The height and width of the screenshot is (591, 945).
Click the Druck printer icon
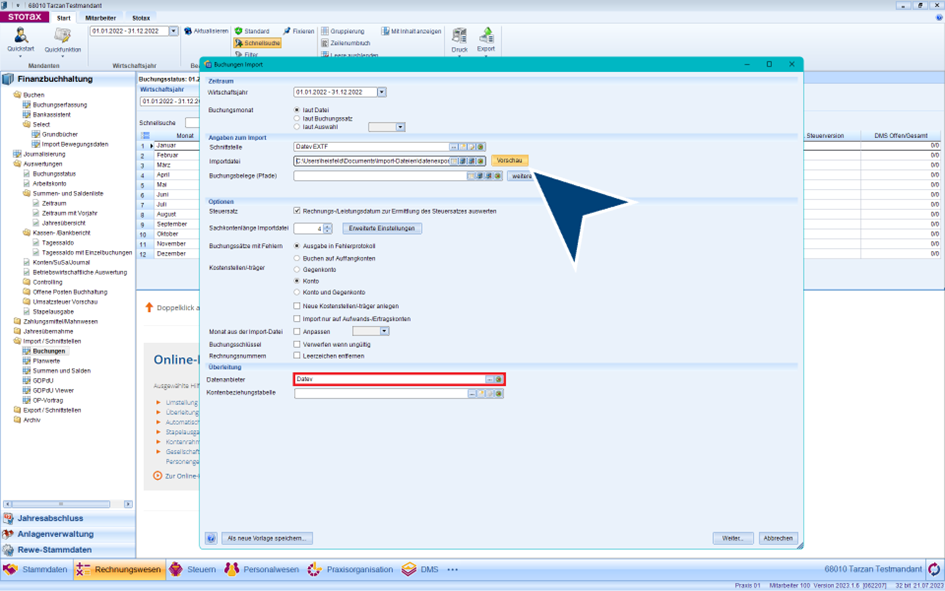click(x=459, y=36)
